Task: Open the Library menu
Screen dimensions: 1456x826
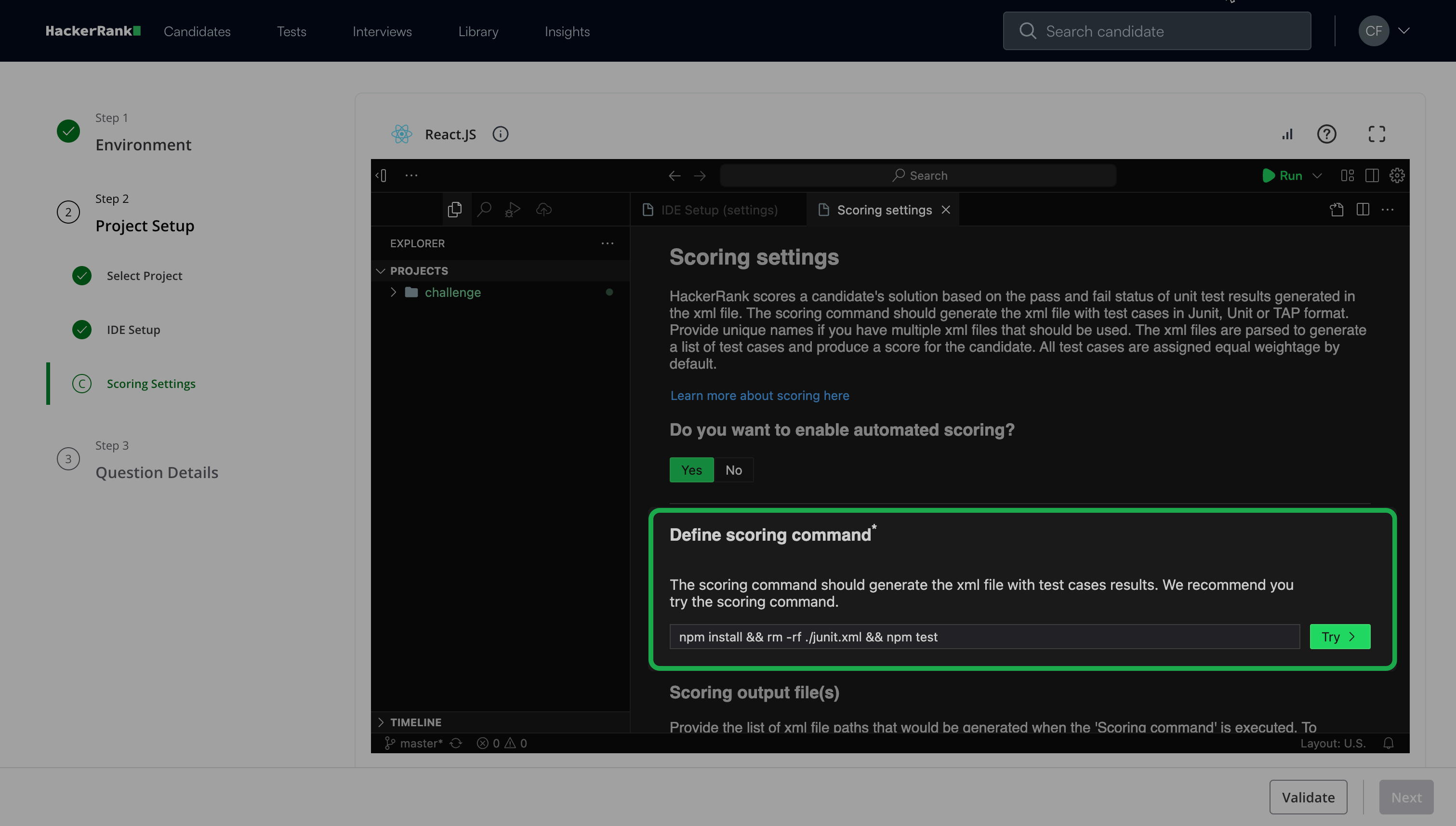Action: click(477, 31)
